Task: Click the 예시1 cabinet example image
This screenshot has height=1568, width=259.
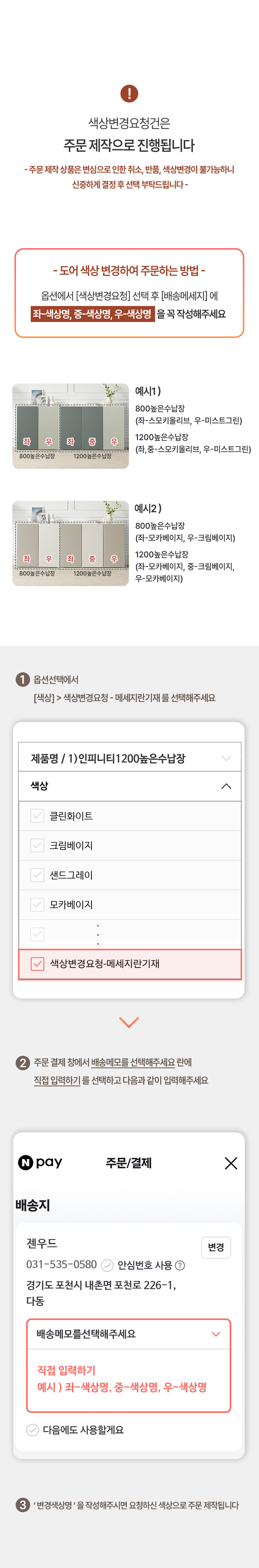Action: point(70,425)
